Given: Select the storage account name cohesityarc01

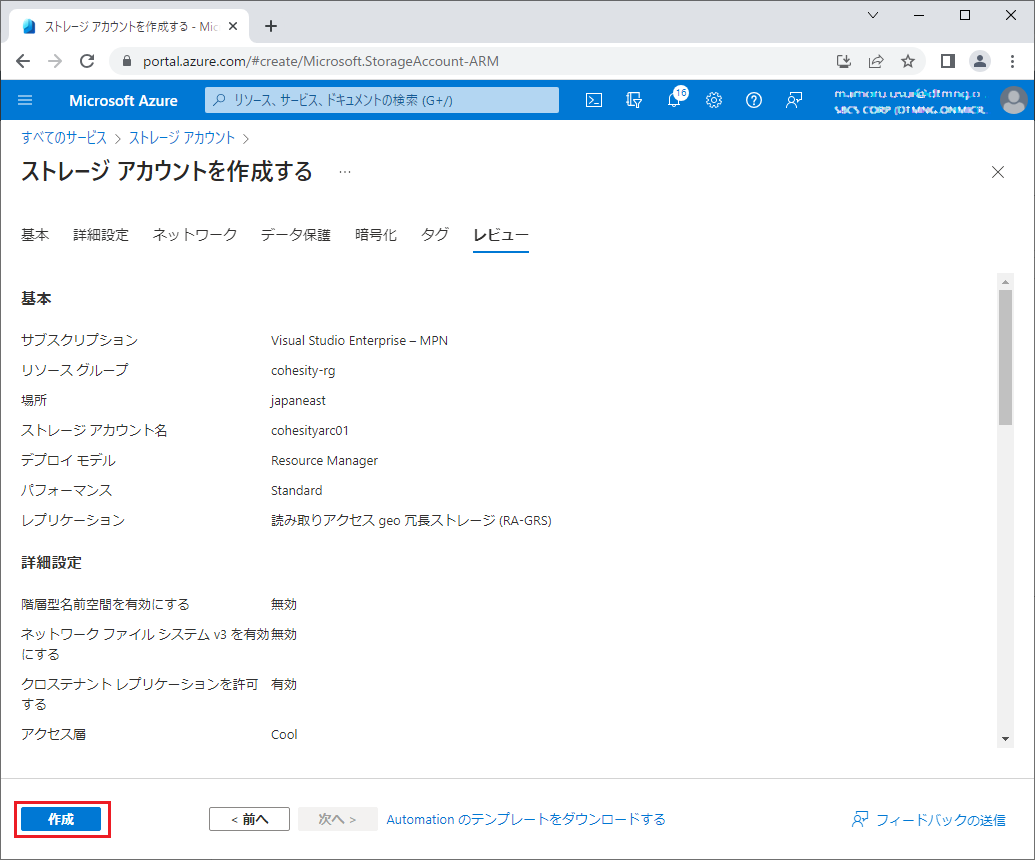Looking at the screenshot, I should [x=310, y=430].
